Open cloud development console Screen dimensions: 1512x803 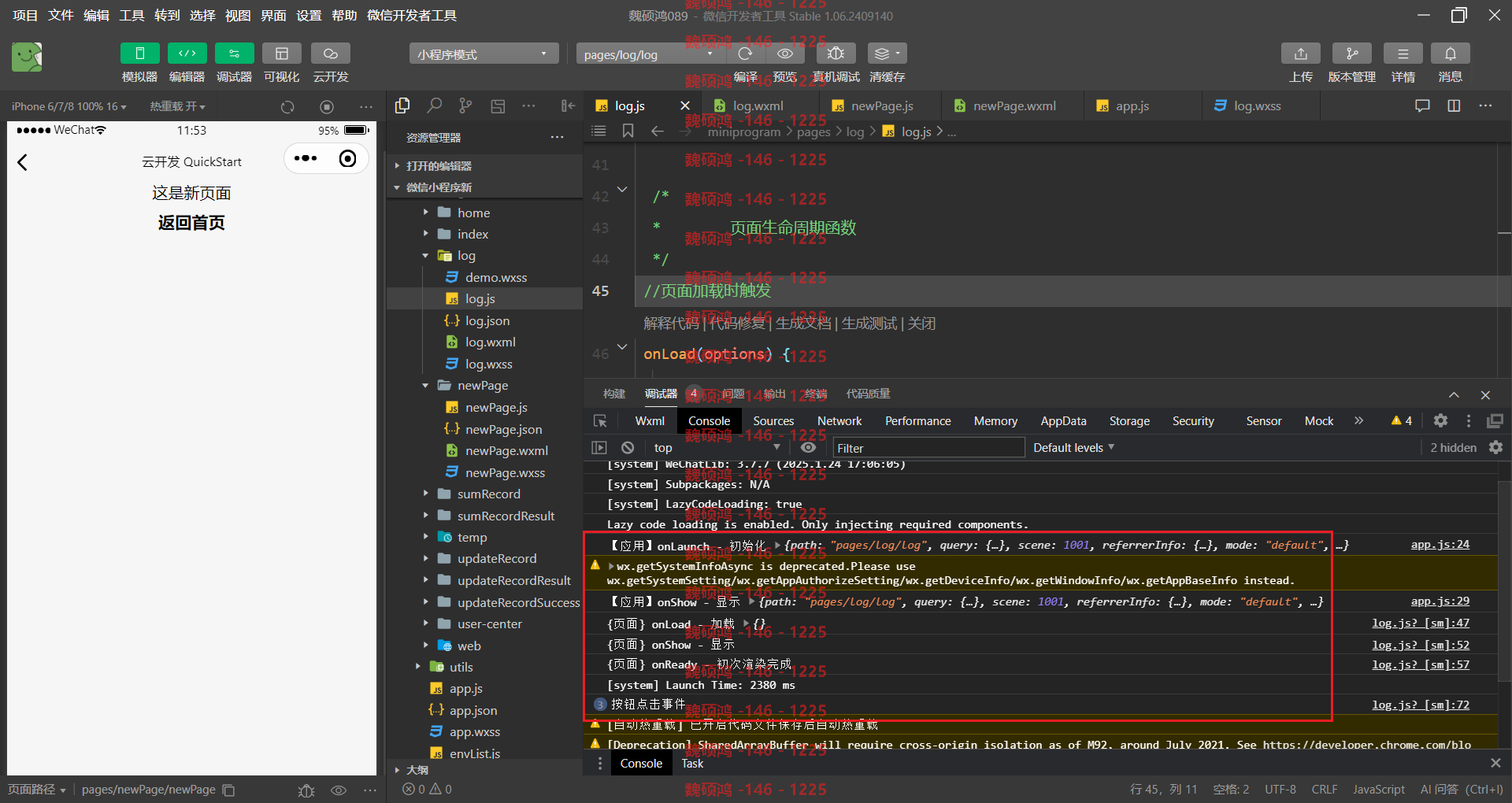coord(331,54)
